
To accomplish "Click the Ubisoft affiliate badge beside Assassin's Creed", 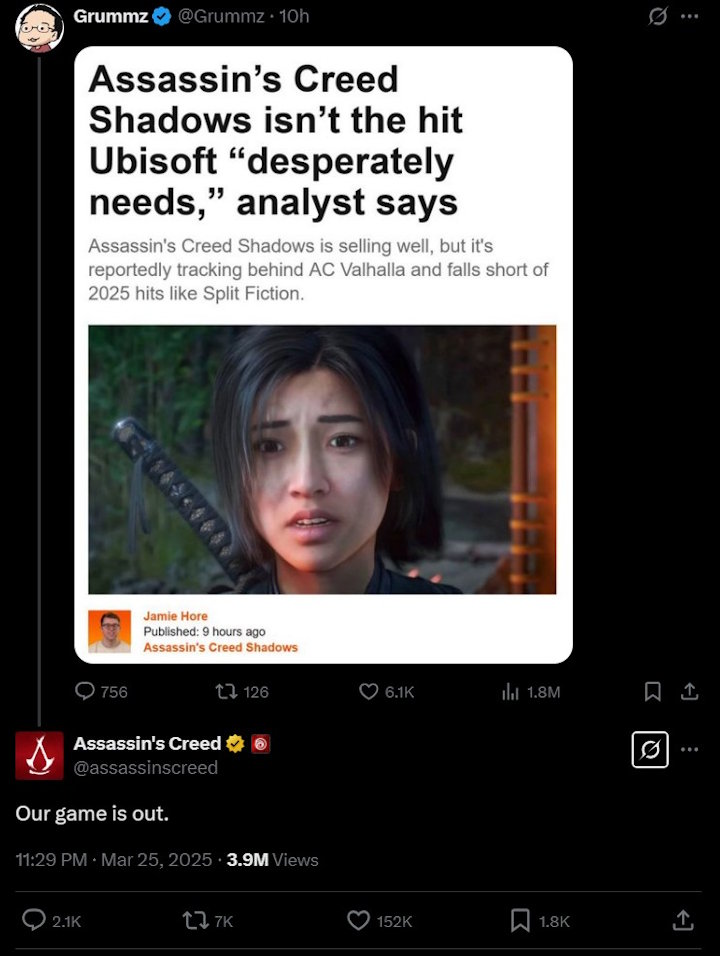I will [260, 744].
